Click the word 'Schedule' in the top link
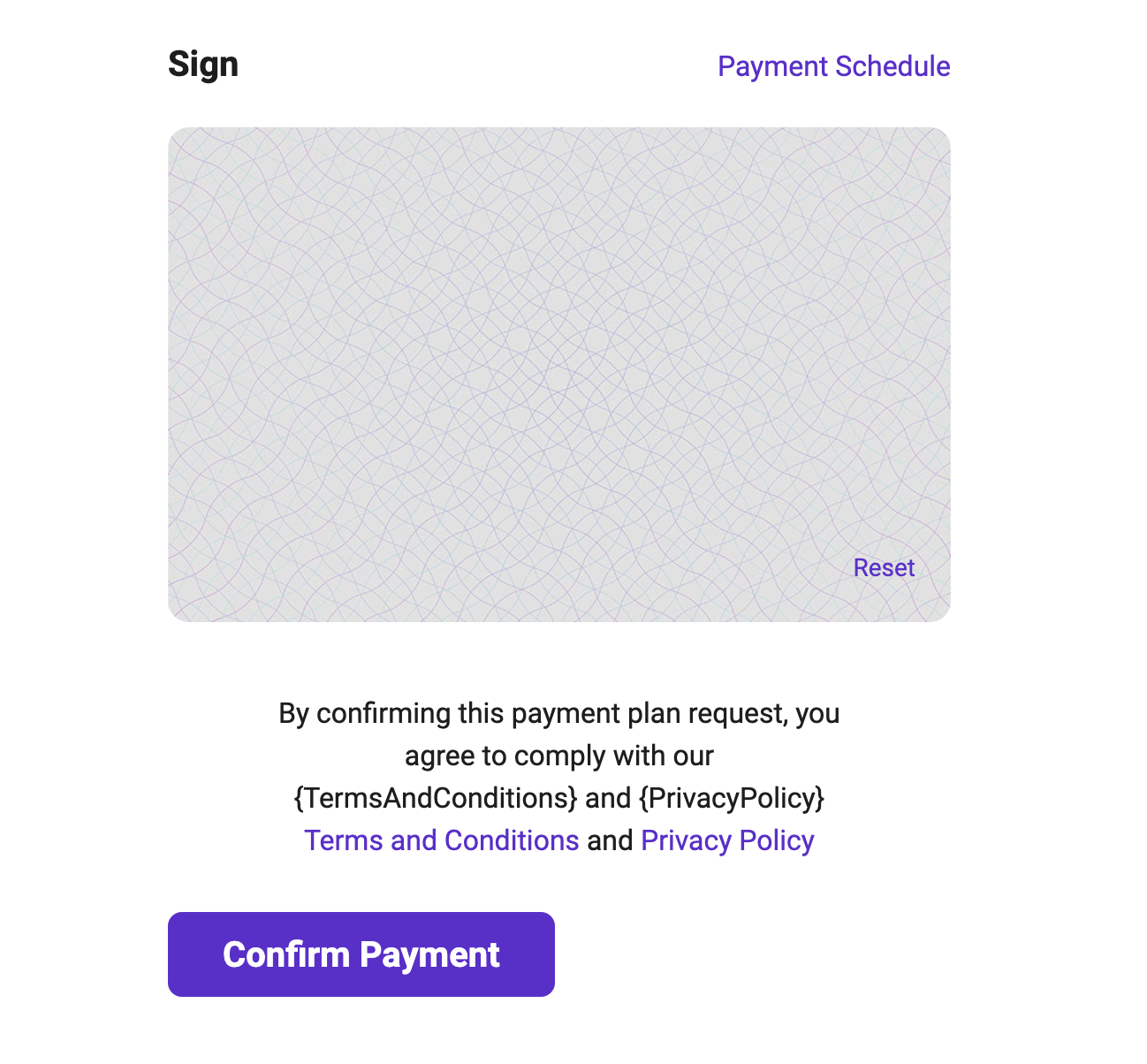The width and height of the screenshot is (1147, 1064). (x=893, y=66)
